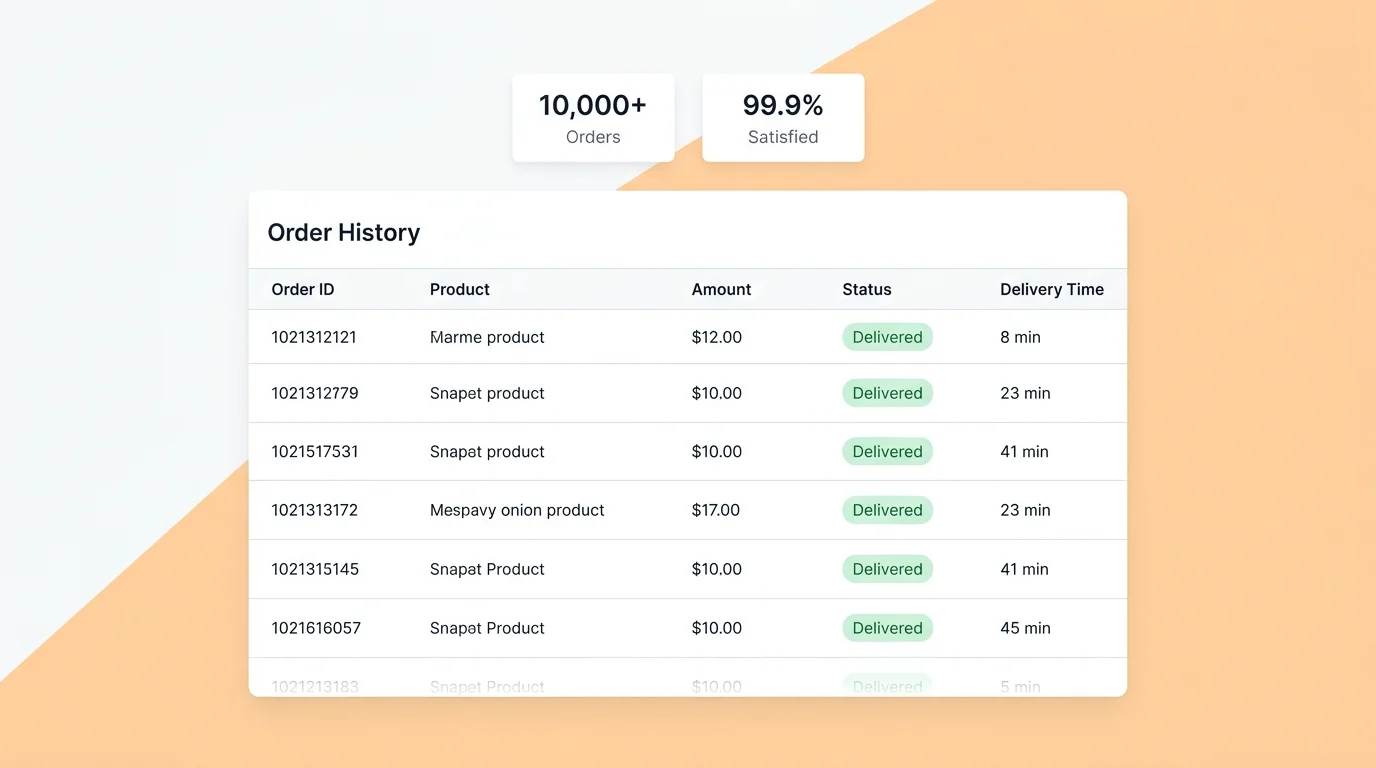Select the Order ID column header
Viewport: 1376px width, 768px height.
303,289
